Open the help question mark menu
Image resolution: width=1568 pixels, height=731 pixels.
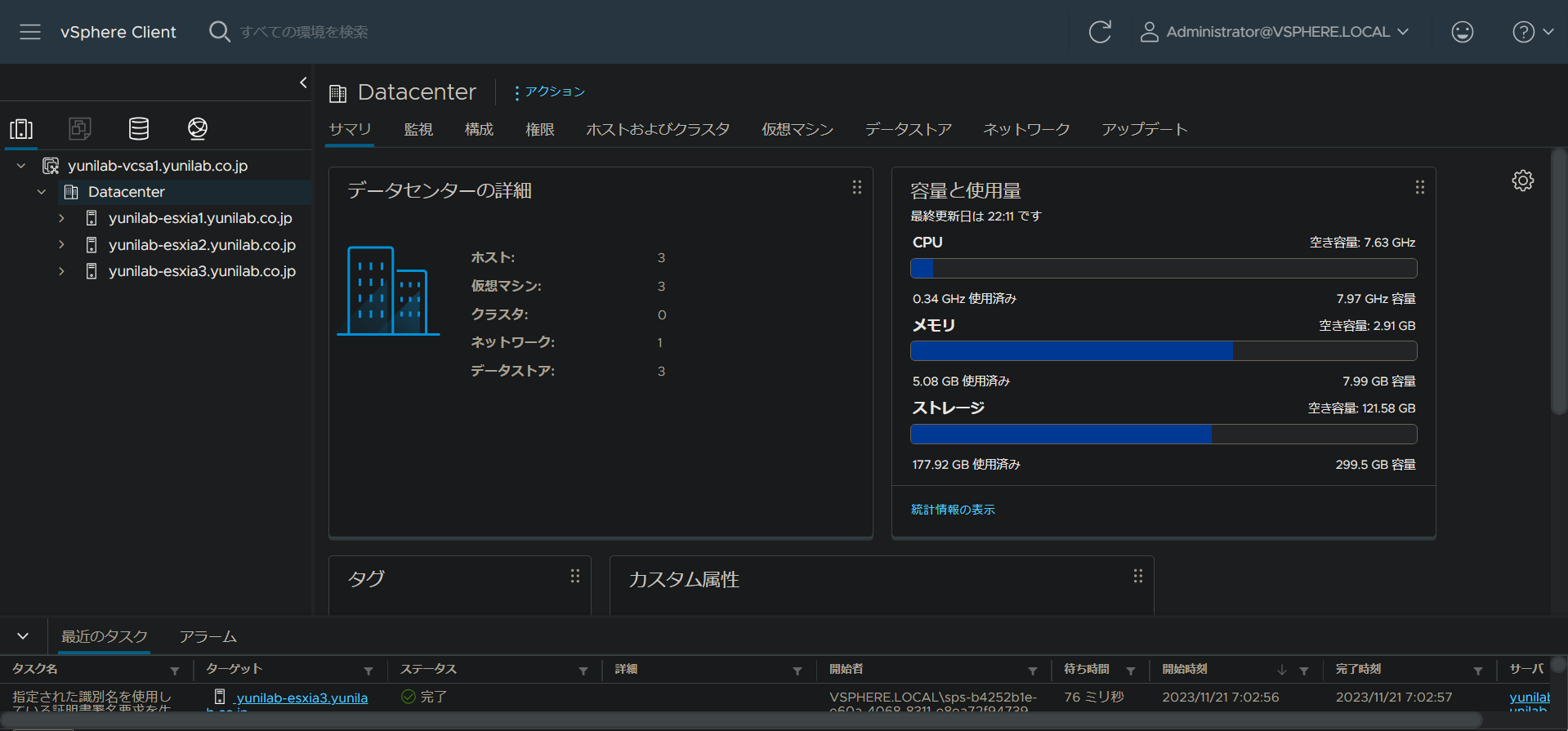[x=1533, y=32]
